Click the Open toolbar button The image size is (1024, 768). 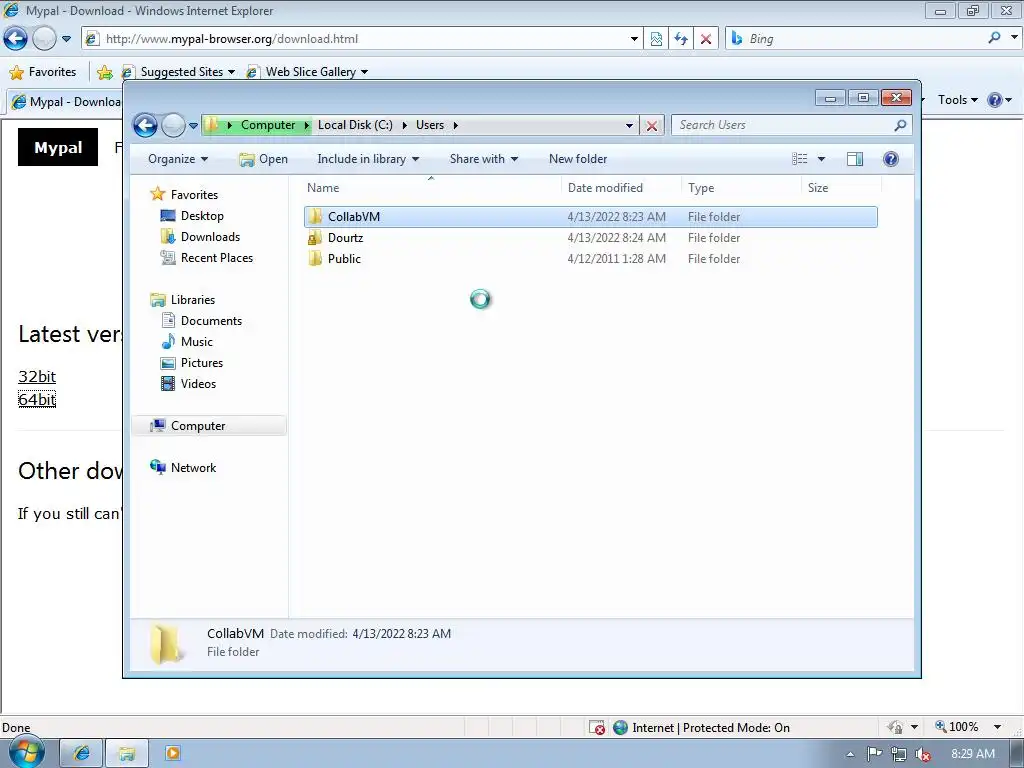point(264,159)
